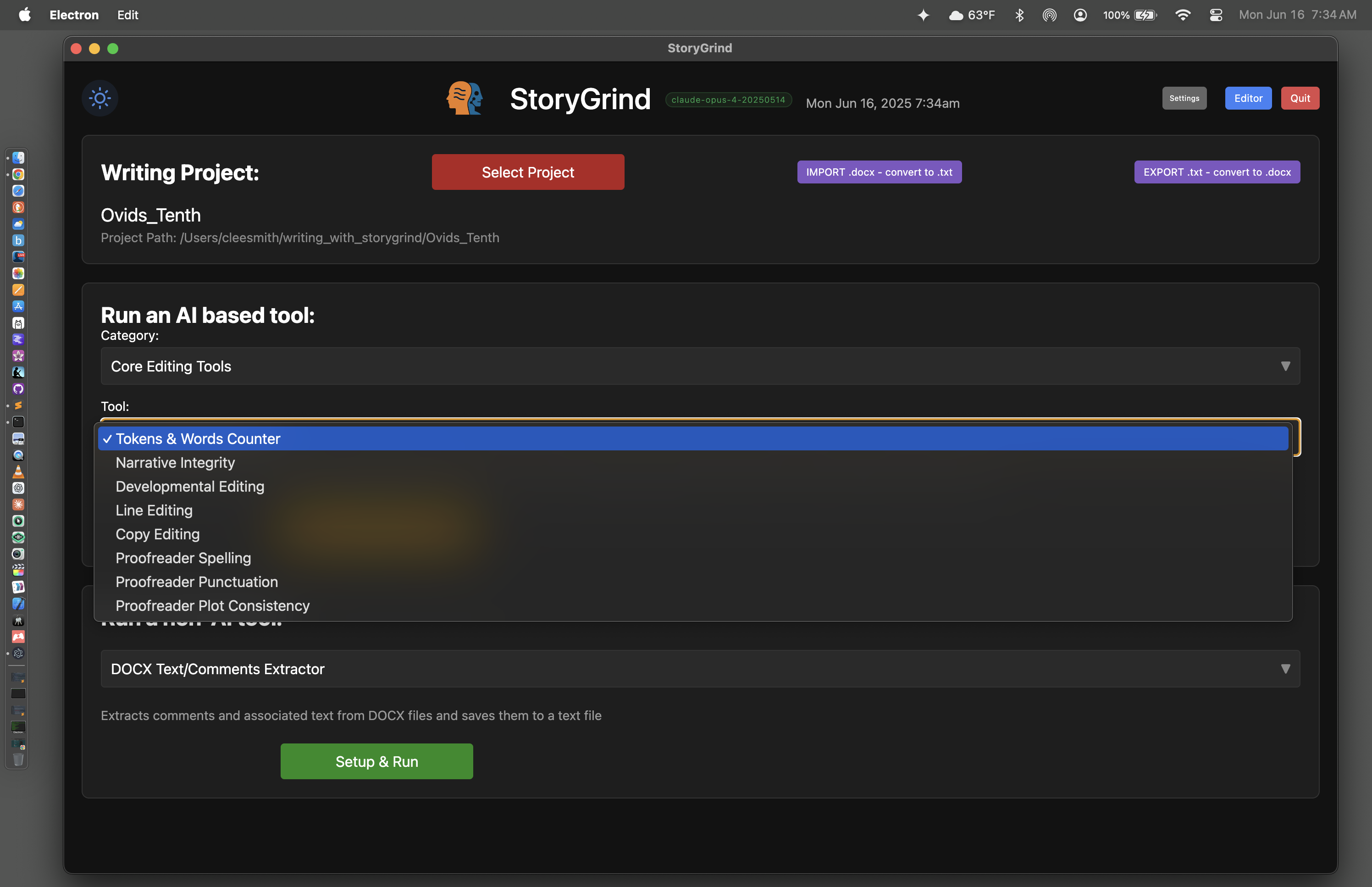Open Sublime Text from the dock
Image resolution: width=1372 pixels, height=887 pixels.
18,405
